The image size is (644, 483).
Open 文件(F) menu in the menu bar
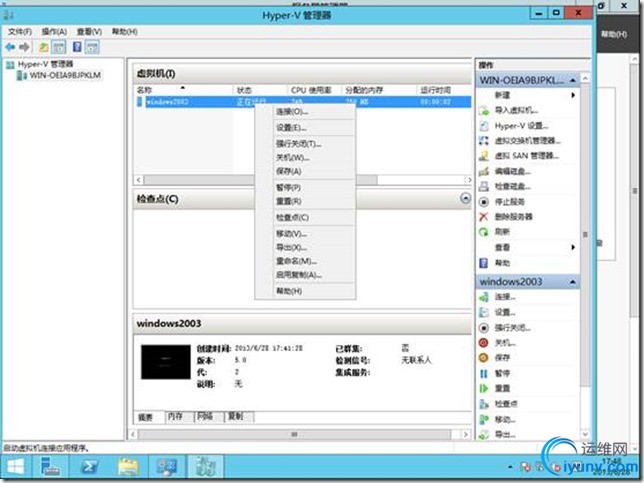(20, 32)
